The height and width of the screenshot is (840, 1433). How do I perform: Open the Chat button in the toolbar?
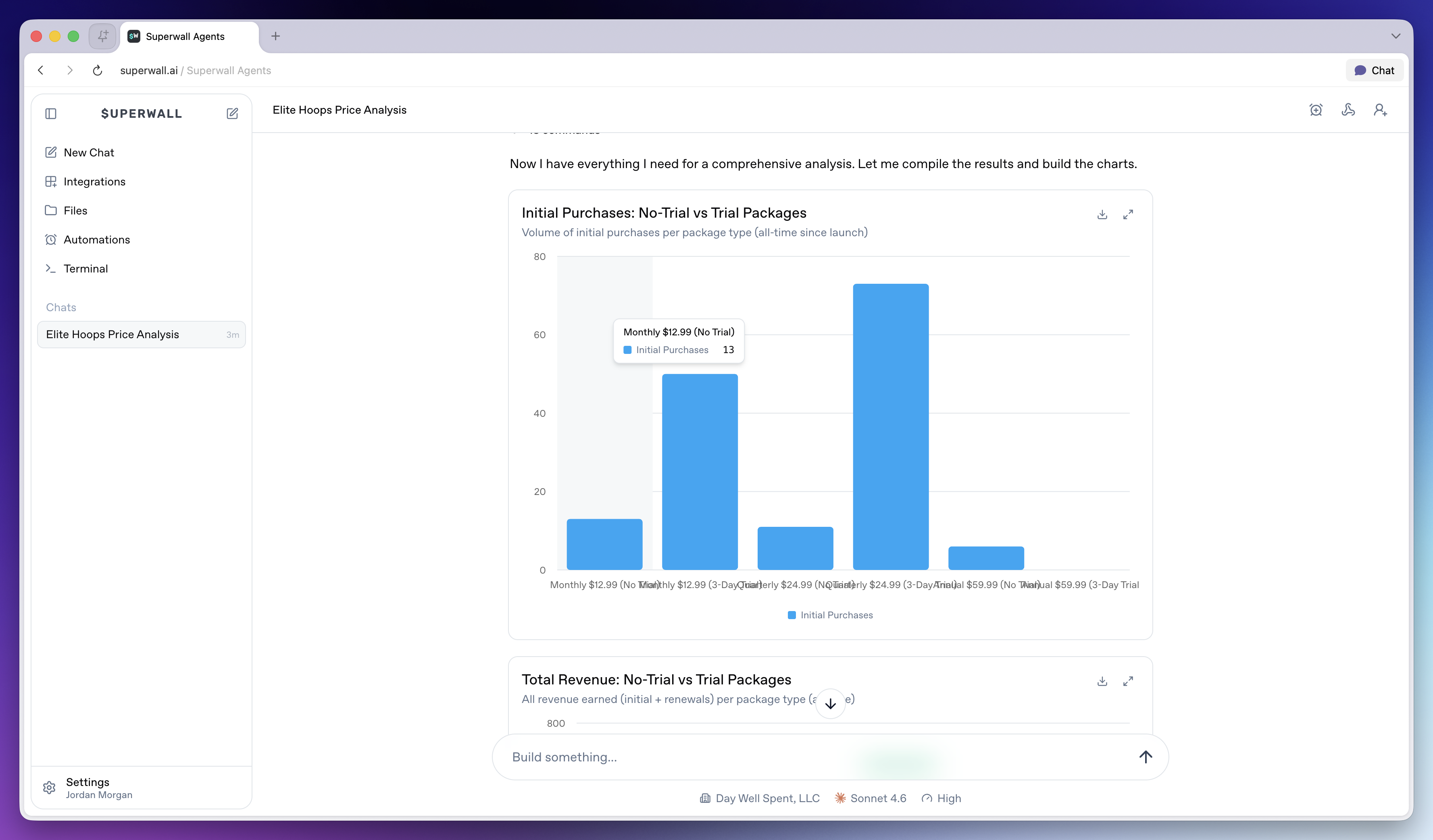[x=1375, y=71]
